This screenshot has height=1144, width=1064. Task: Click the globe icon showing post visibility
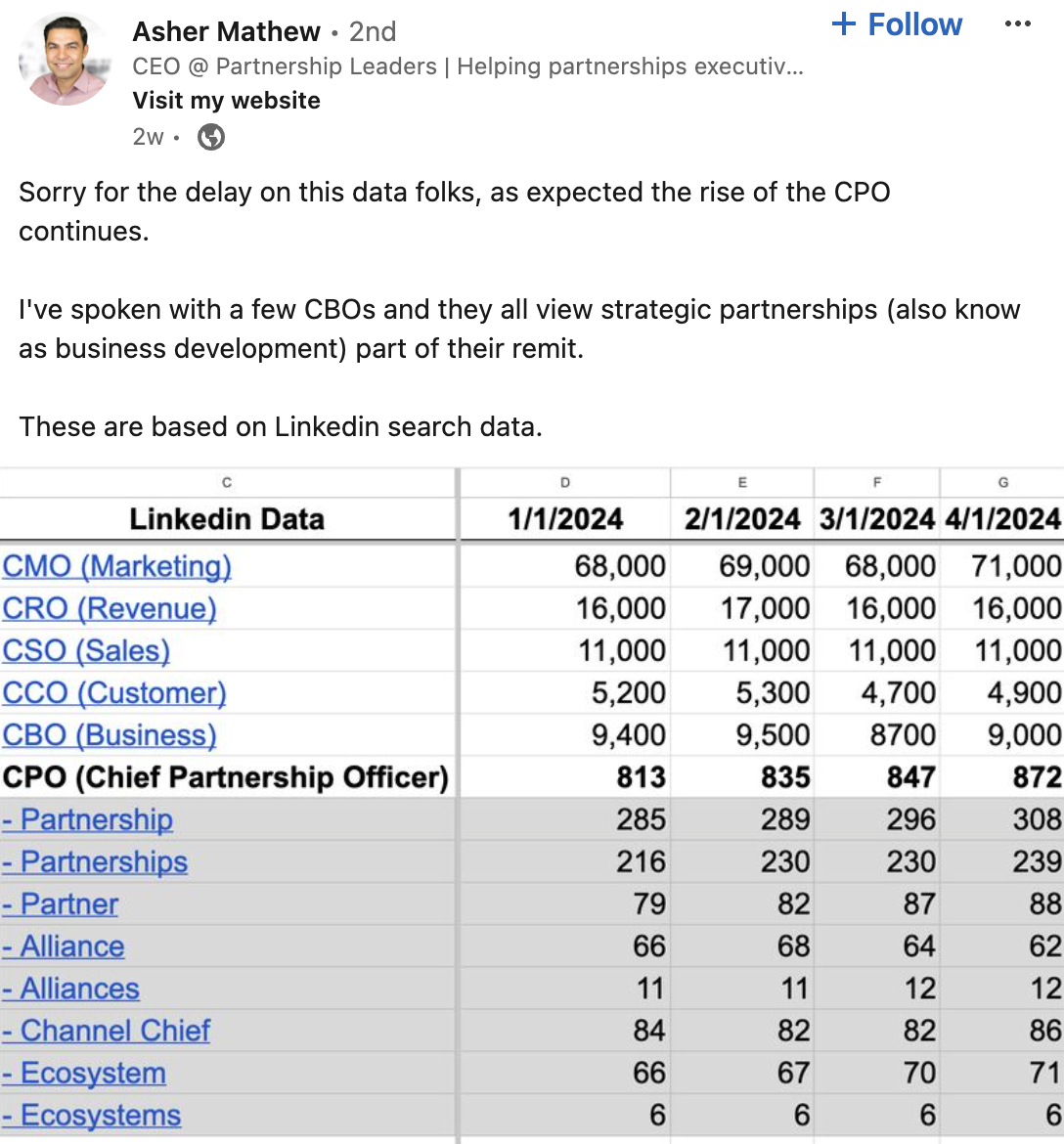(211, 137)
